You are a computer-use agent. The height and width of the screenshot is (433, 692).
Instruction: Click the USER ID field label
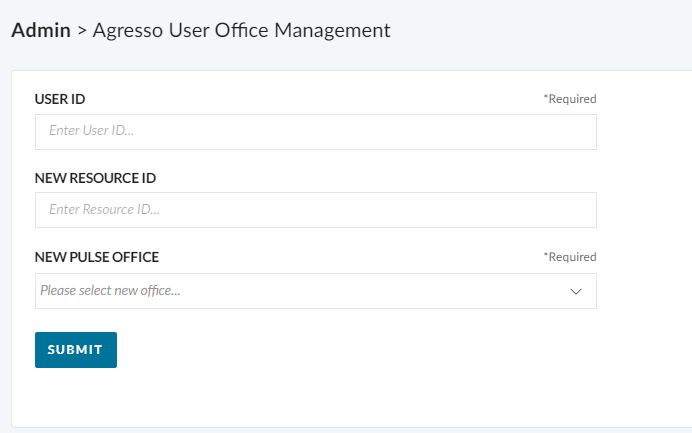click(60, 99)
